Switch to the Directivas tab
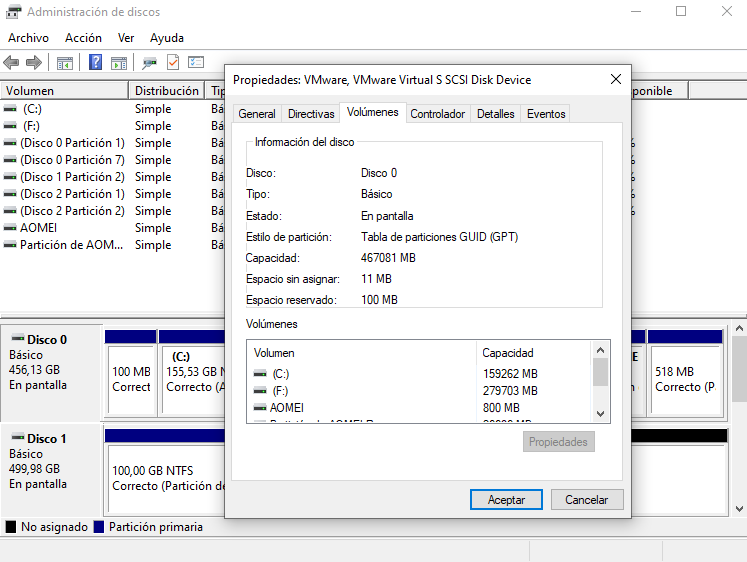 [x=311, y=114]
